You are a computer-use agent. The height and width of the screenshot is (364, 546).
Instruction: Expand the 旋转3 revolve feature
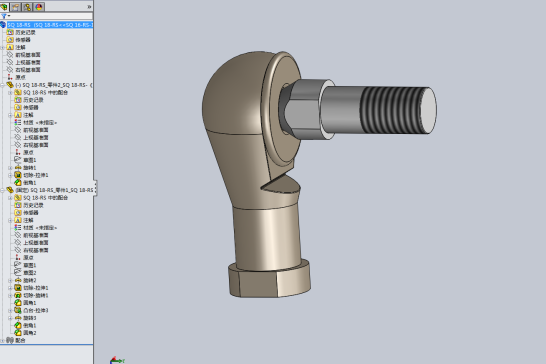click(x=10, y=318)
